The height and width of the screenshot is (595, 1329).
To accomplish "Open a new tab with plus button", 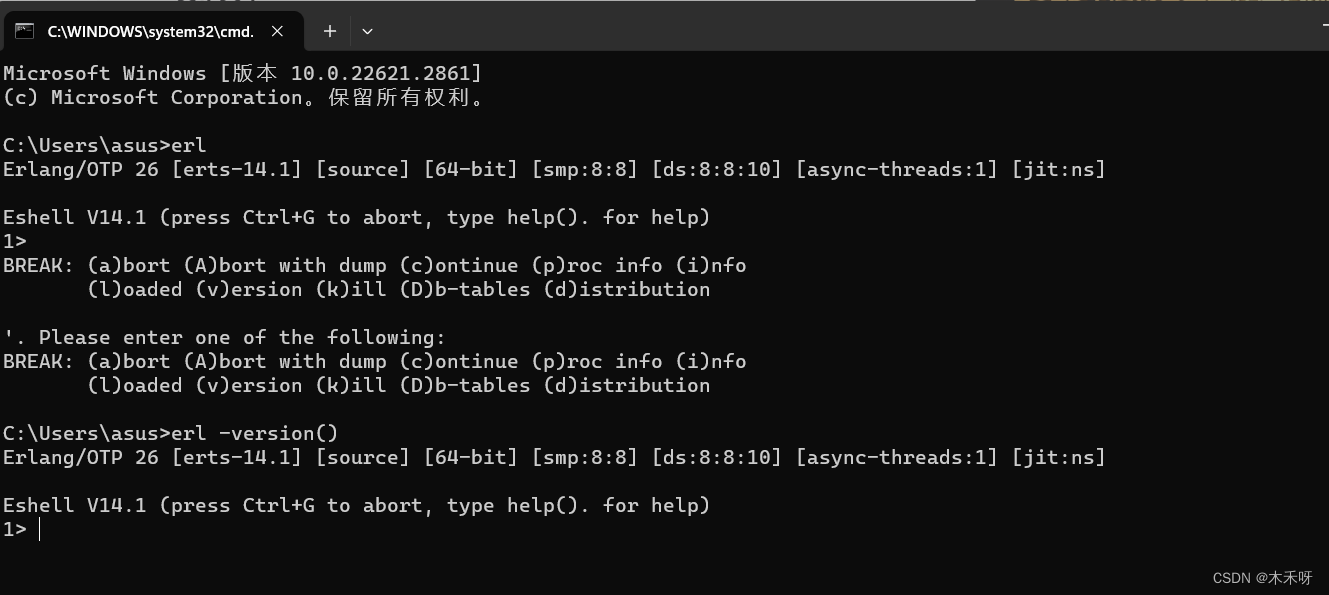I will pyautogui.click(x=329, y=31).
